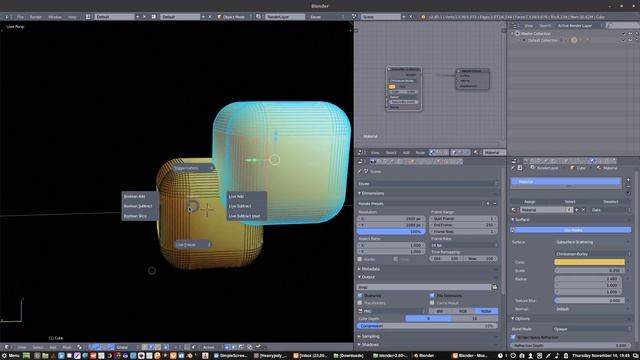Pick Boolean Slice from the popup
The height and width of the screenshot is (360, 640).
click(135, 216)
